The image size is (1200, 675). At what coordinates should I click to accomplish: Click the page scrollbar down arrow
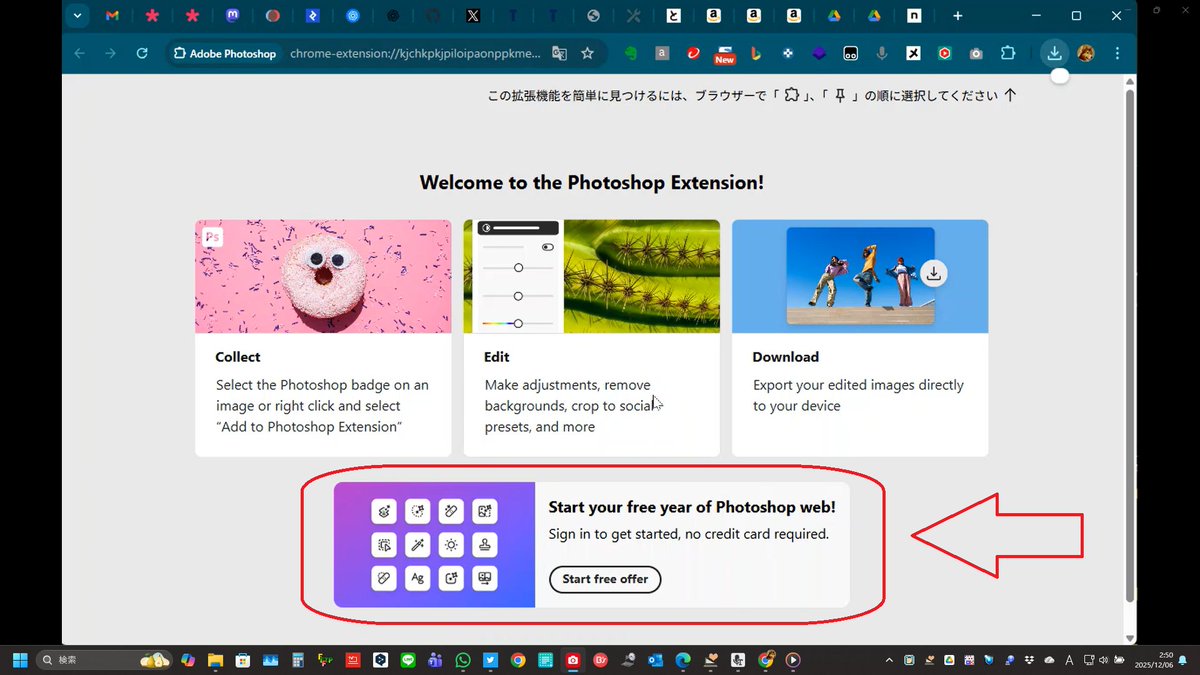click(x=1131, y=638)
